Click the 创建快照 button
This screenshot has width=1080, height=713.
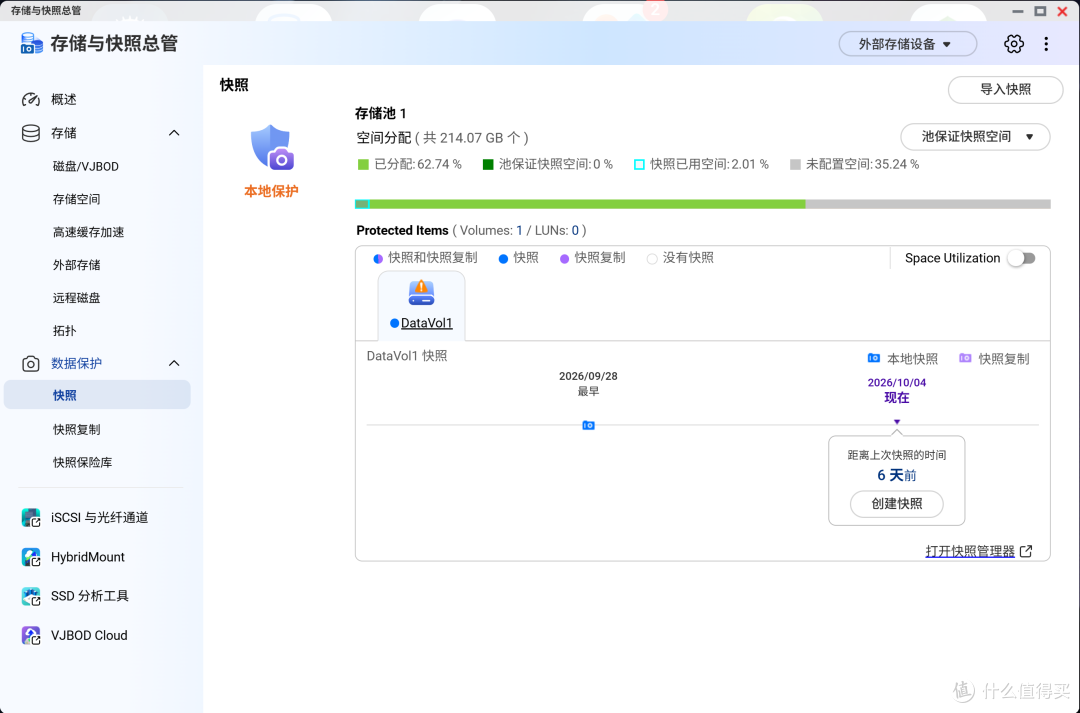896,504
